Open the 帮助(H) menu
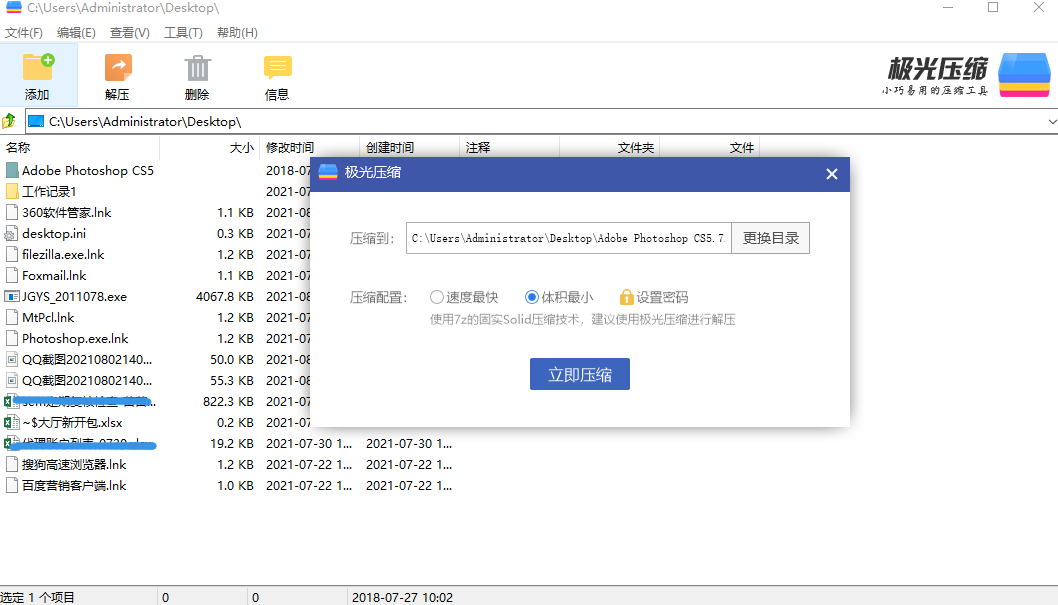The height and width of the screenshot is (605, 1058). coord(237,32)
